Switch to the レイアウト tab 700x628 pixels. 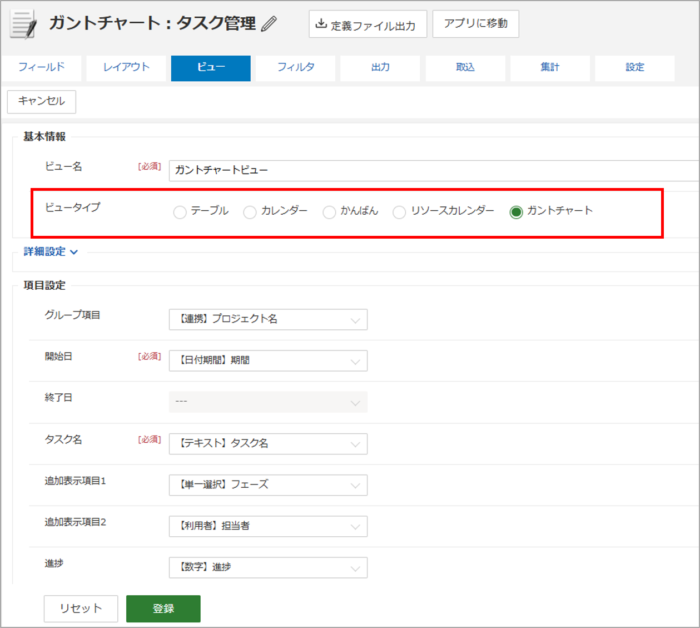point(126,68)
